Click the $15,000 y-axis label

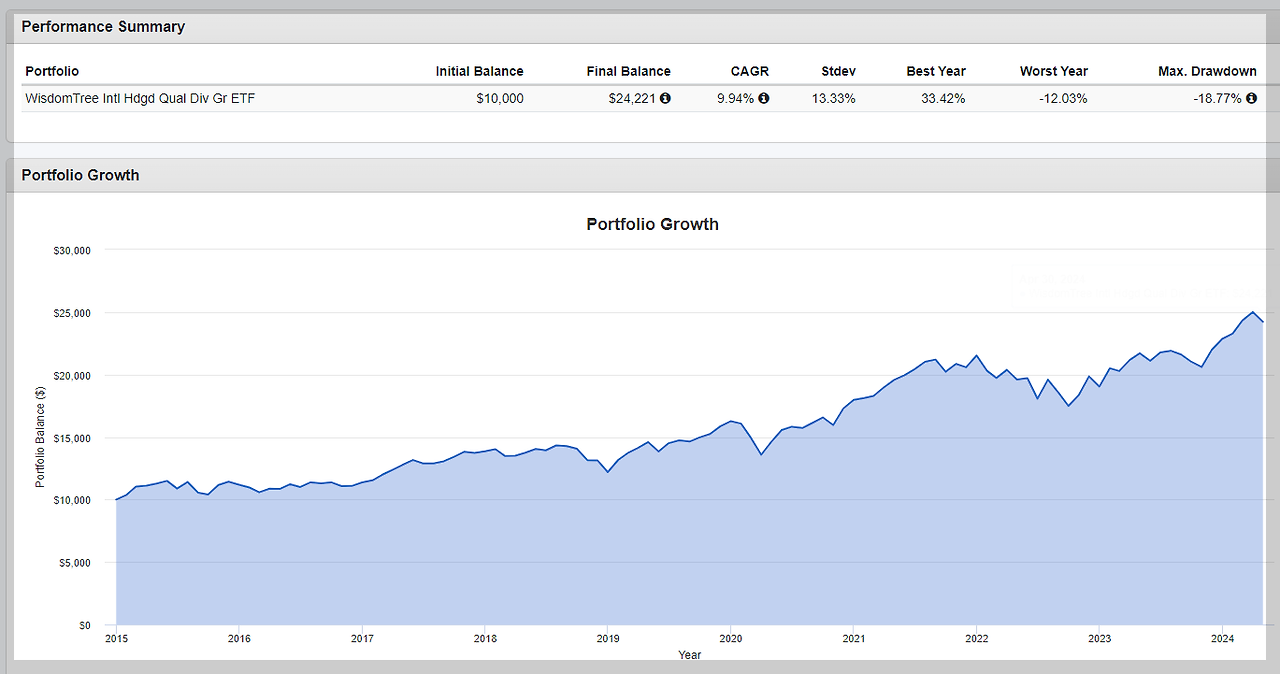click(x=72, y=438)
